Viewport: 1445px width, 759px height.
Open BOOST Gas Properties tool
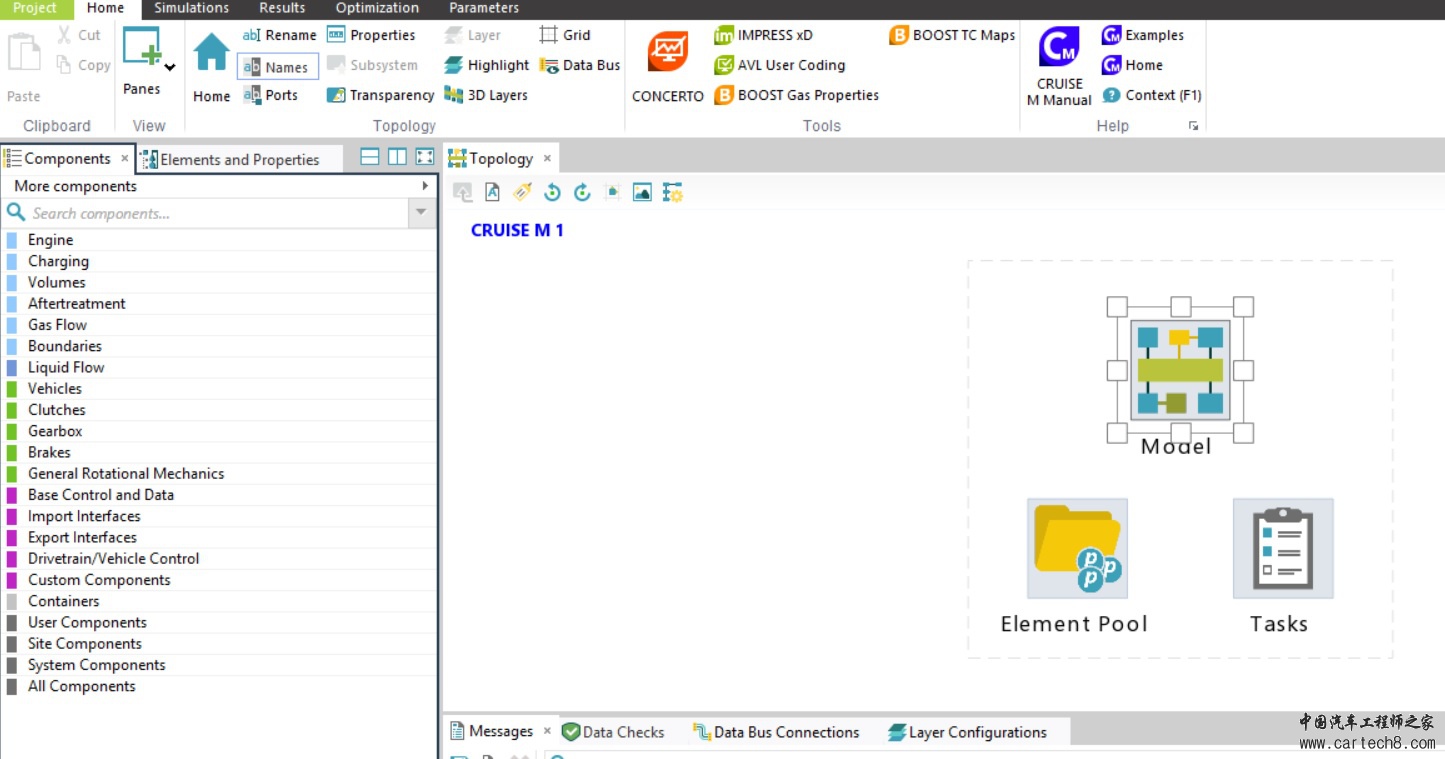pyautogui.click(x=796, y=95)
